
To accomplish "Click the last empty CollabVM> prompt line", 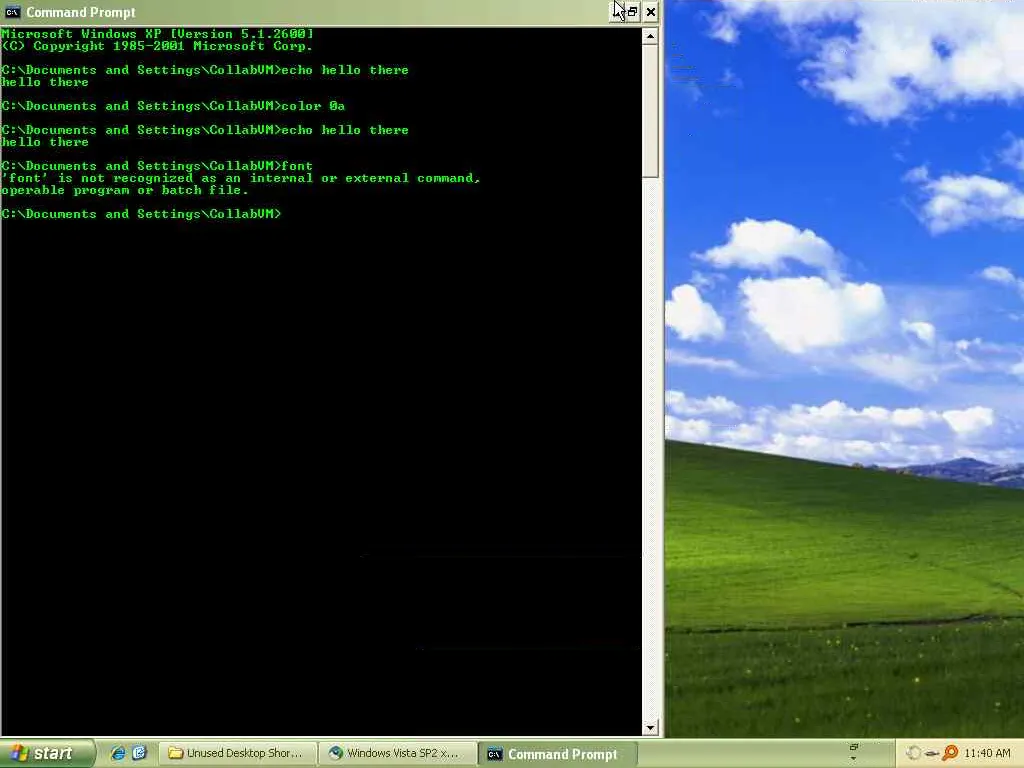I will coord(141,214).
